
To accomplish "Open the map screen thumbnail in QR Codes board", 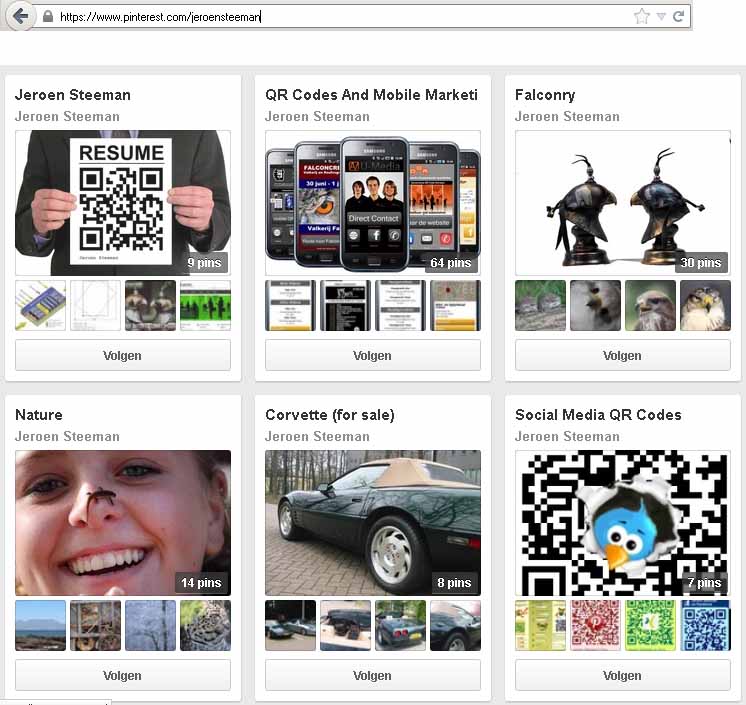I will [455, 305].
